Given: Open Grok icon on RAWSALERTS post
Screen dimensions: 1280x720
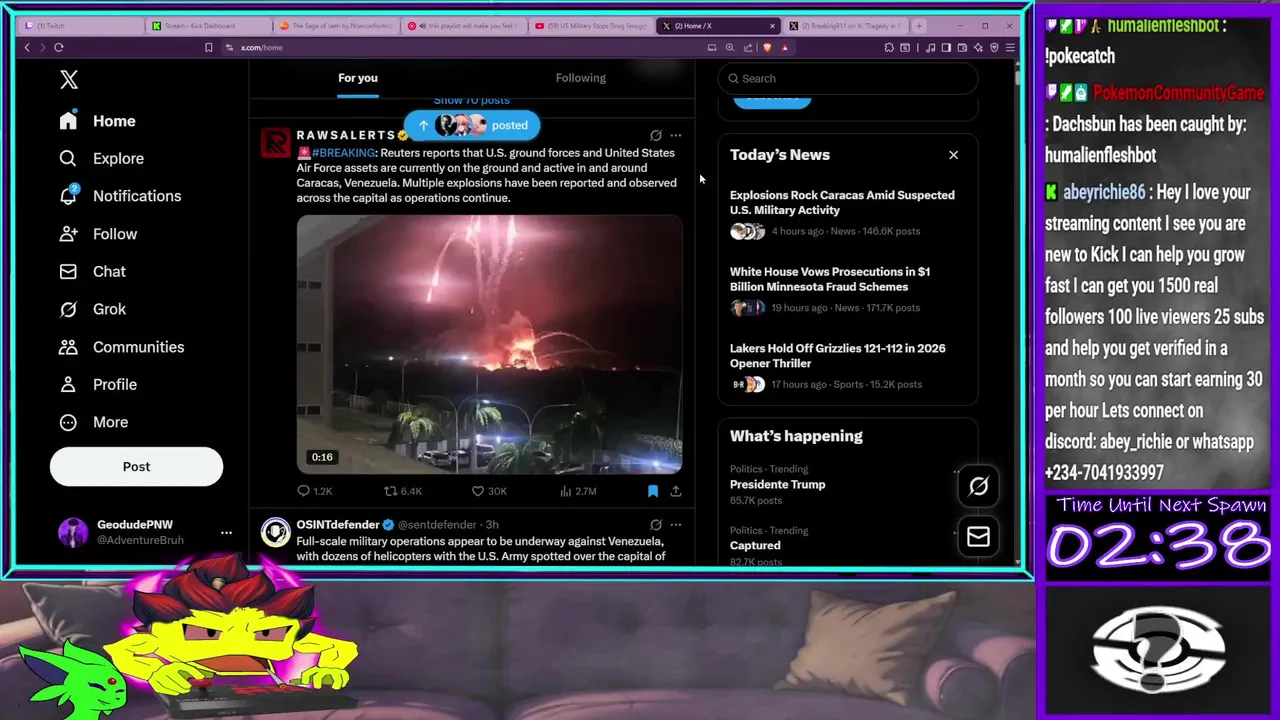Looking at the screenshot, I should (656, 135).
